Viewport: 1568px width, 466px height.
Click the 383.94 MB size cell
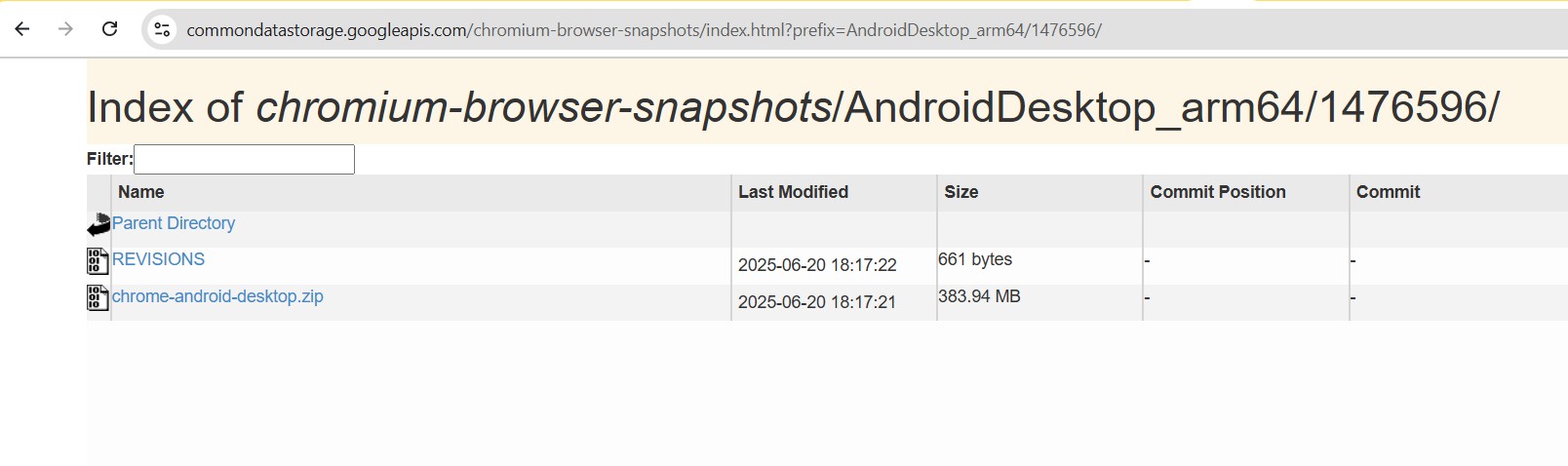(x=979, y=296)
